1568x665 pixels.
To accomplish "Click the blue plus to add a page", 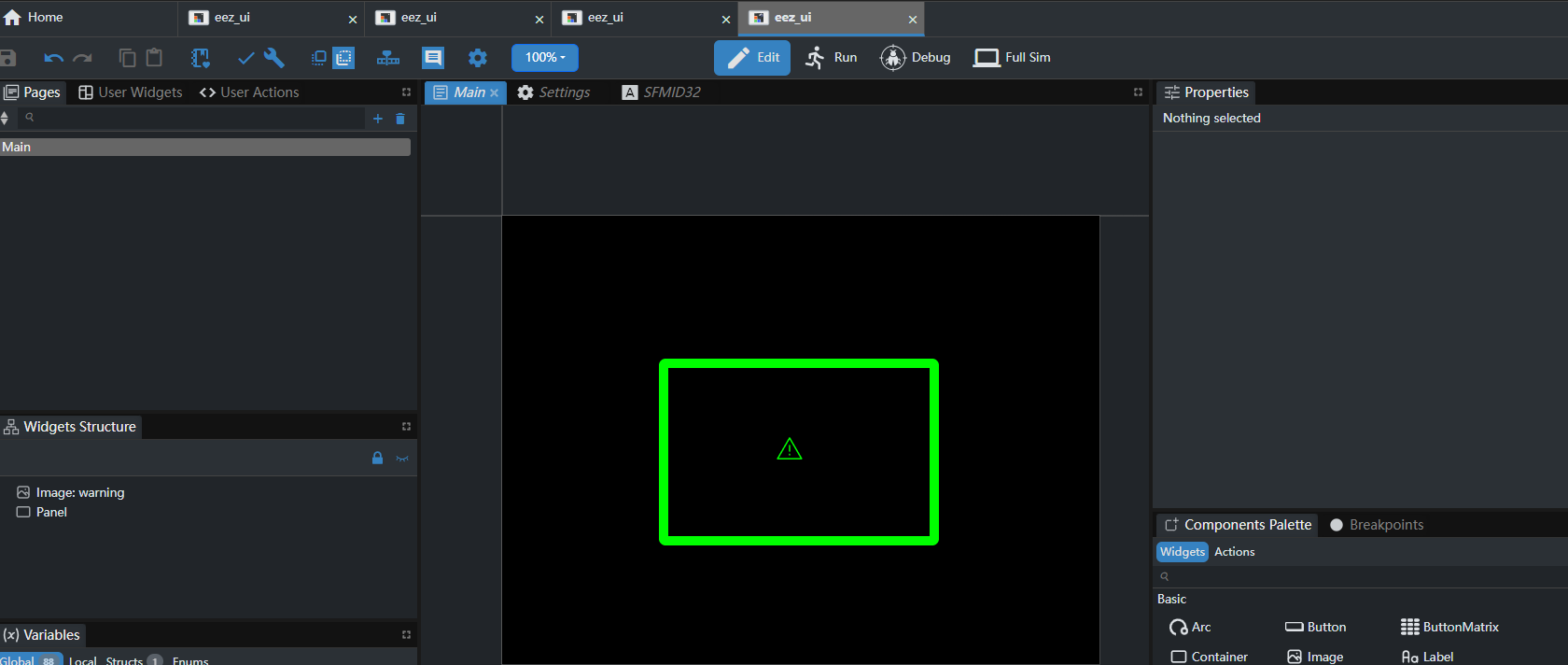I will pyautogui.click(x=378, y=119).
